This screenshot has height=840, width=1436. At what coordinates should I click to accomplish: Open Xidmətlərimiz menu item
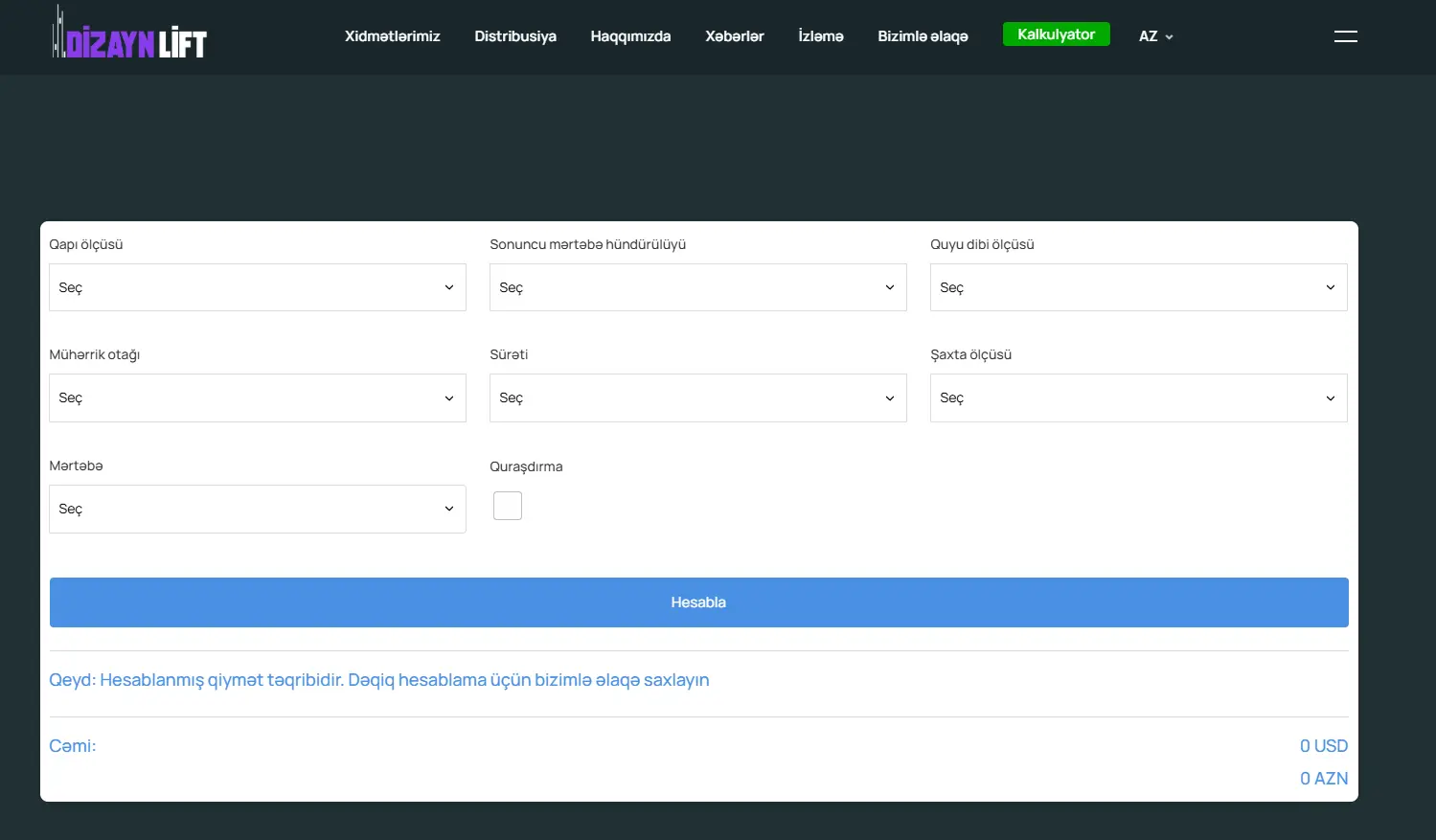pos(392,36)
